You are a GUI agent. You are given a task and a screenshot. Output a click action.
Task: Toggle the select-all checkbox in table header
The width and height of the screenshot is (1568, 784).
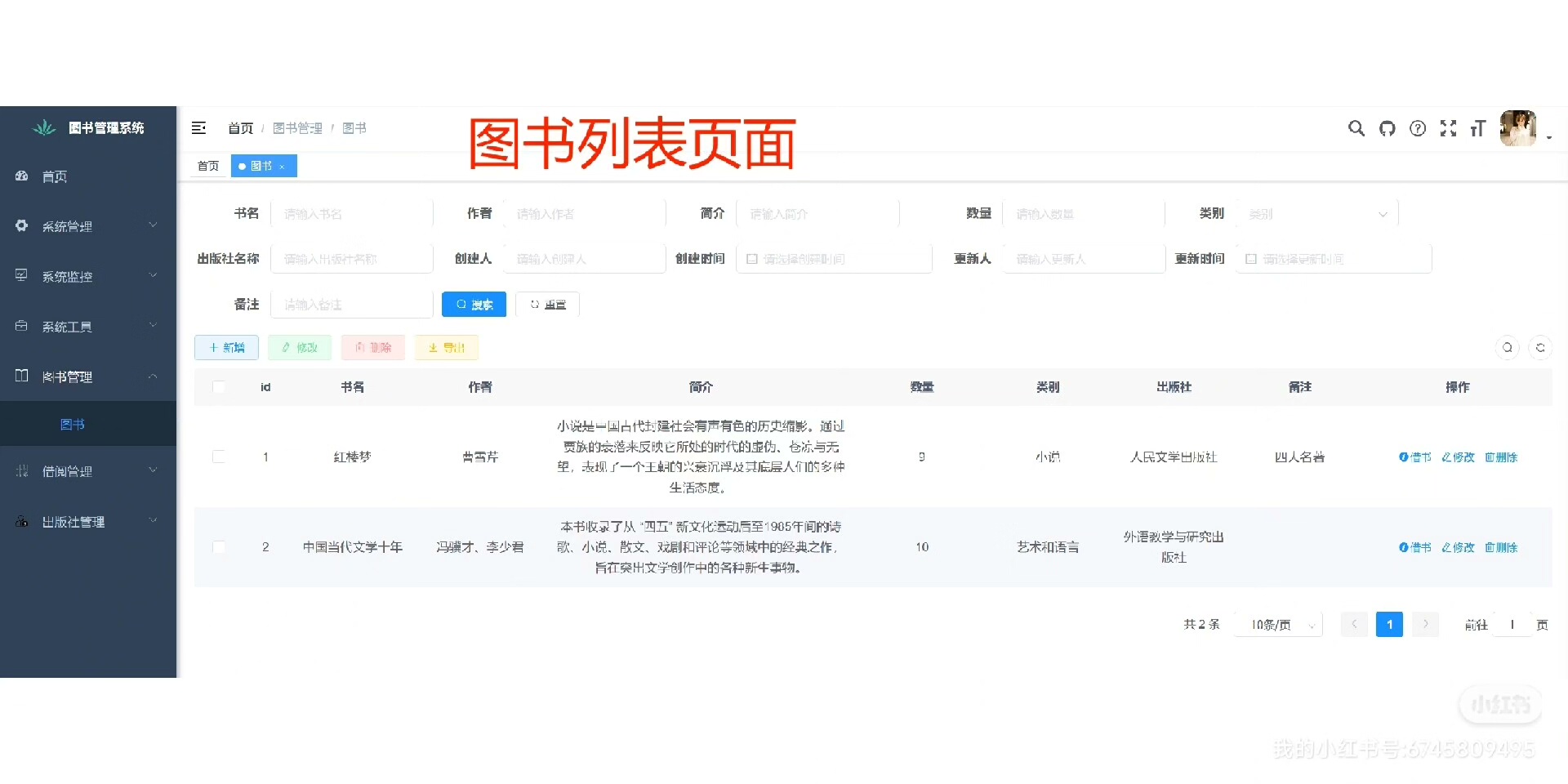(x=219, y=387)
